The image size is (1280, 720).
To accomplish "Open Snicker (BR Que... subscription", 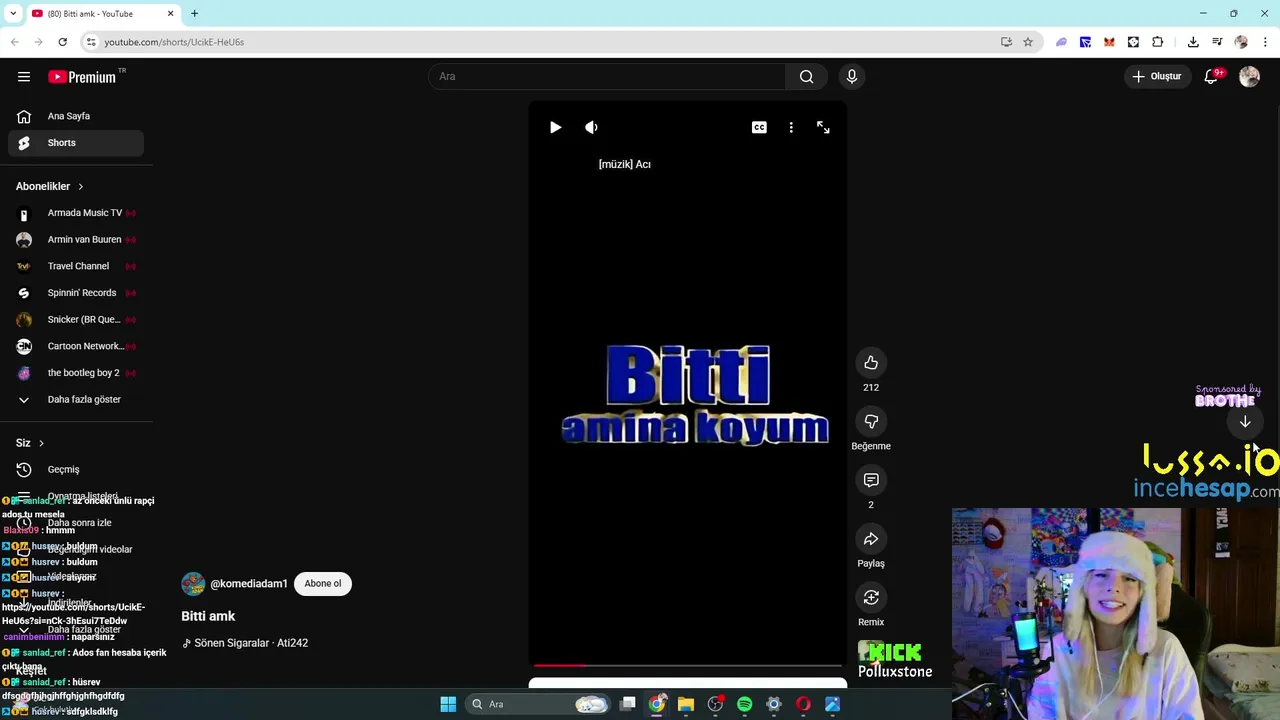I will [x=76, y=320].
